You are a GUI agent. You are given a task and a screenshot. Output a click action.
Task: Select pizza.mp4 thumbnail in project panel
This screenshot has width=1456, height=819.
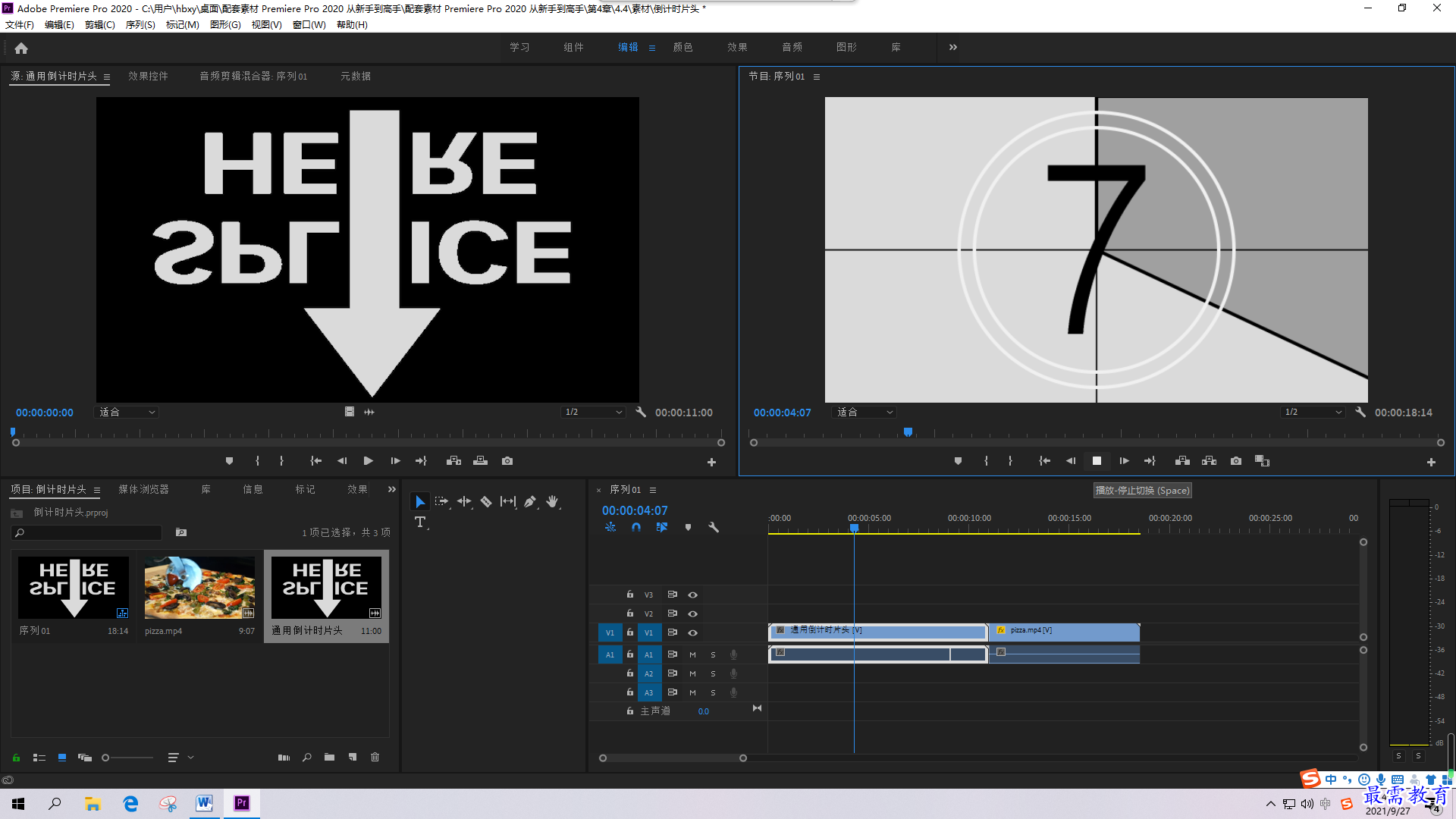pyautogui.click(x=199, y=588)
